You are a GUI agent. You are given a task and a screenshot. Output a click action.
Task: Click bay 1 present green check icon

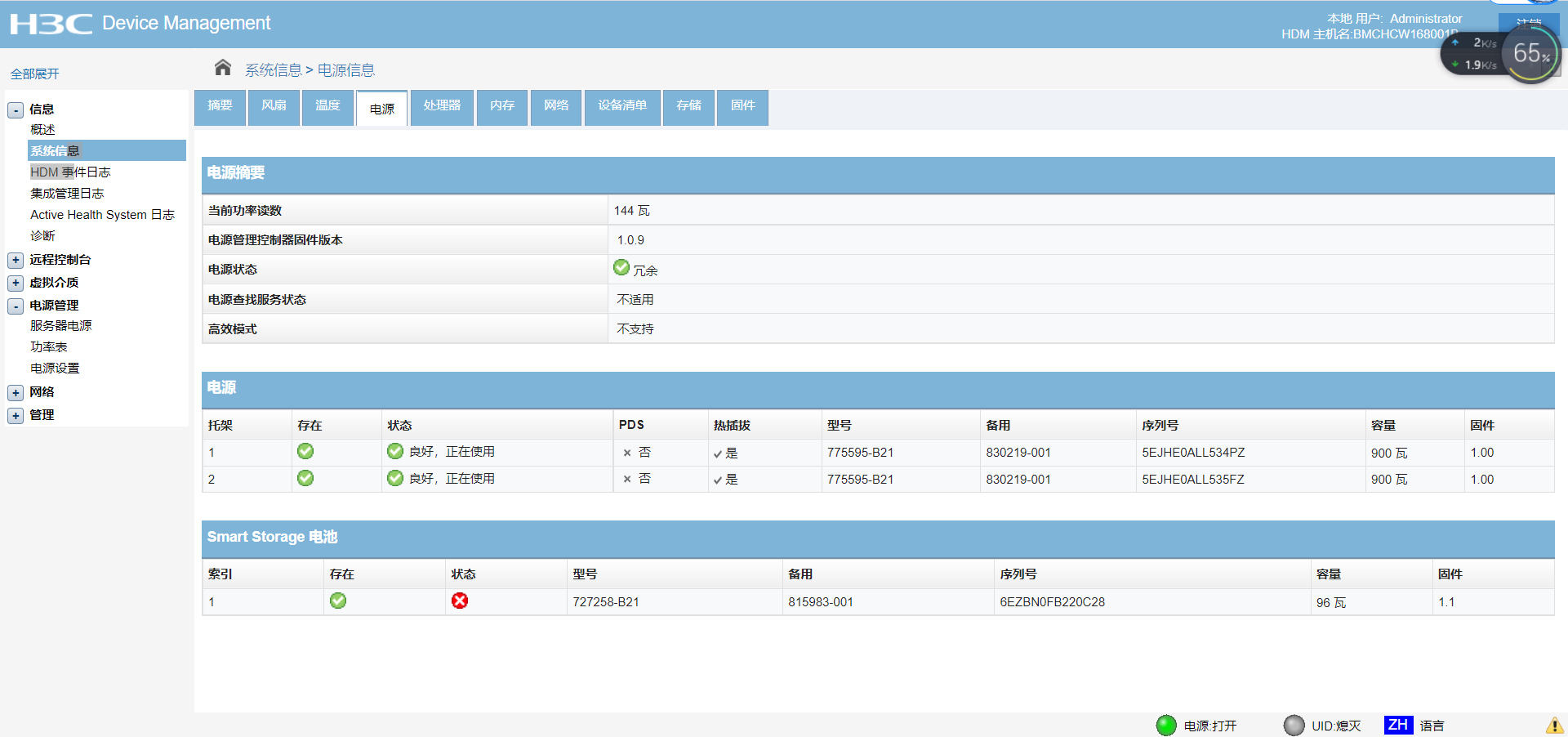tap(305, 451)
